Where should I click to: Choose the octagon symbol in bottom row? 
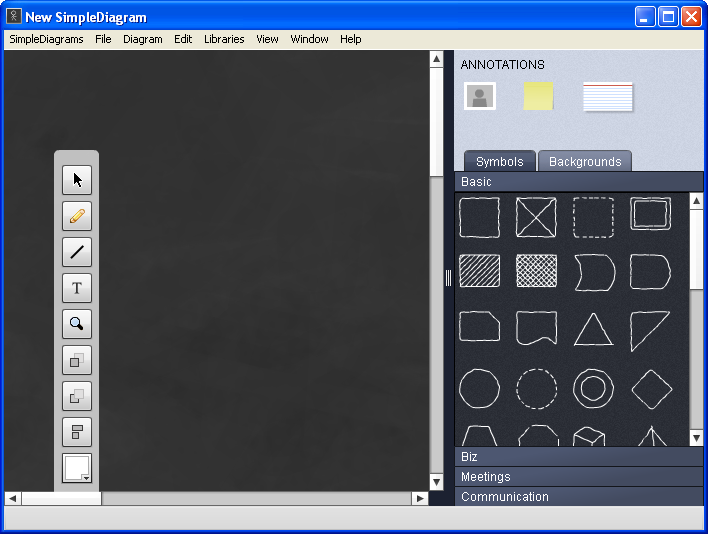(538, 436)
